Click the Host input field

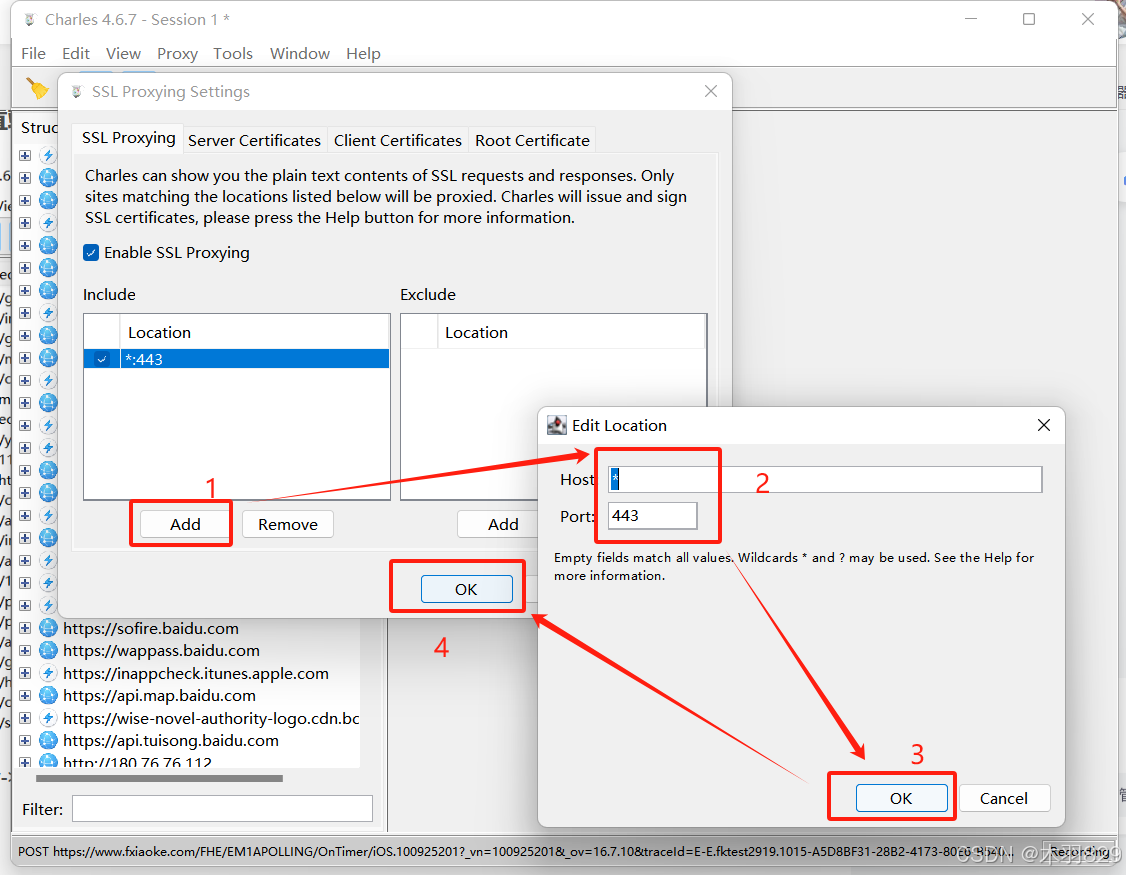coord(825,480)
